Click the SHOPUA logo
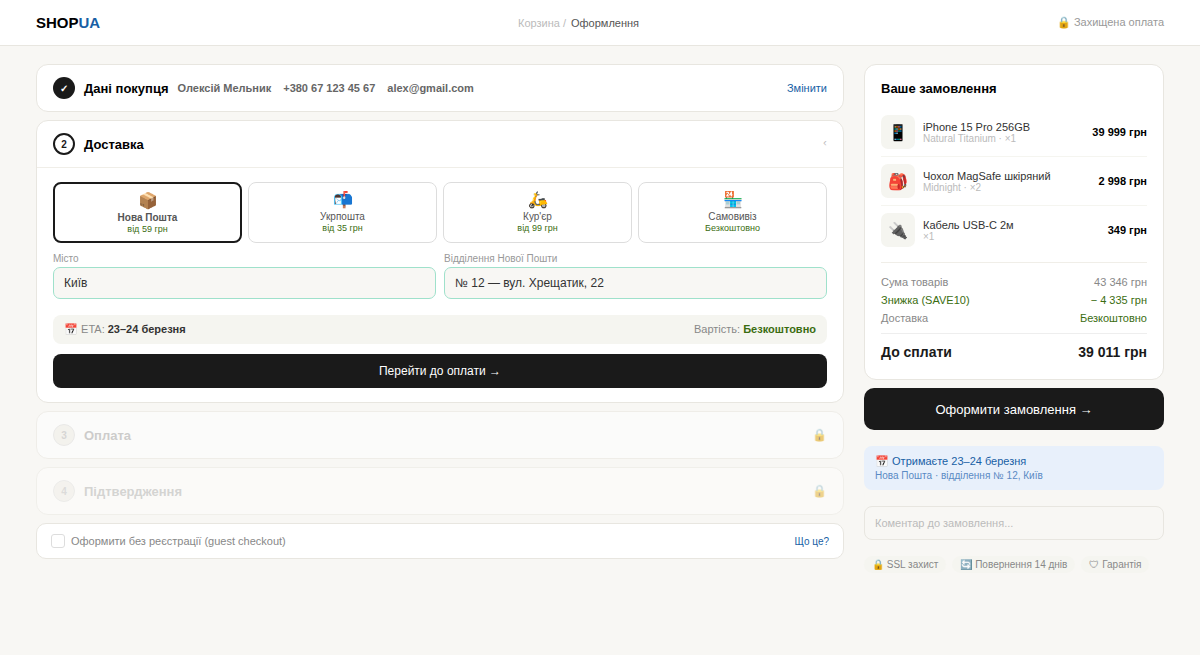Screen dimensions: 1200x655 point(67,23)
